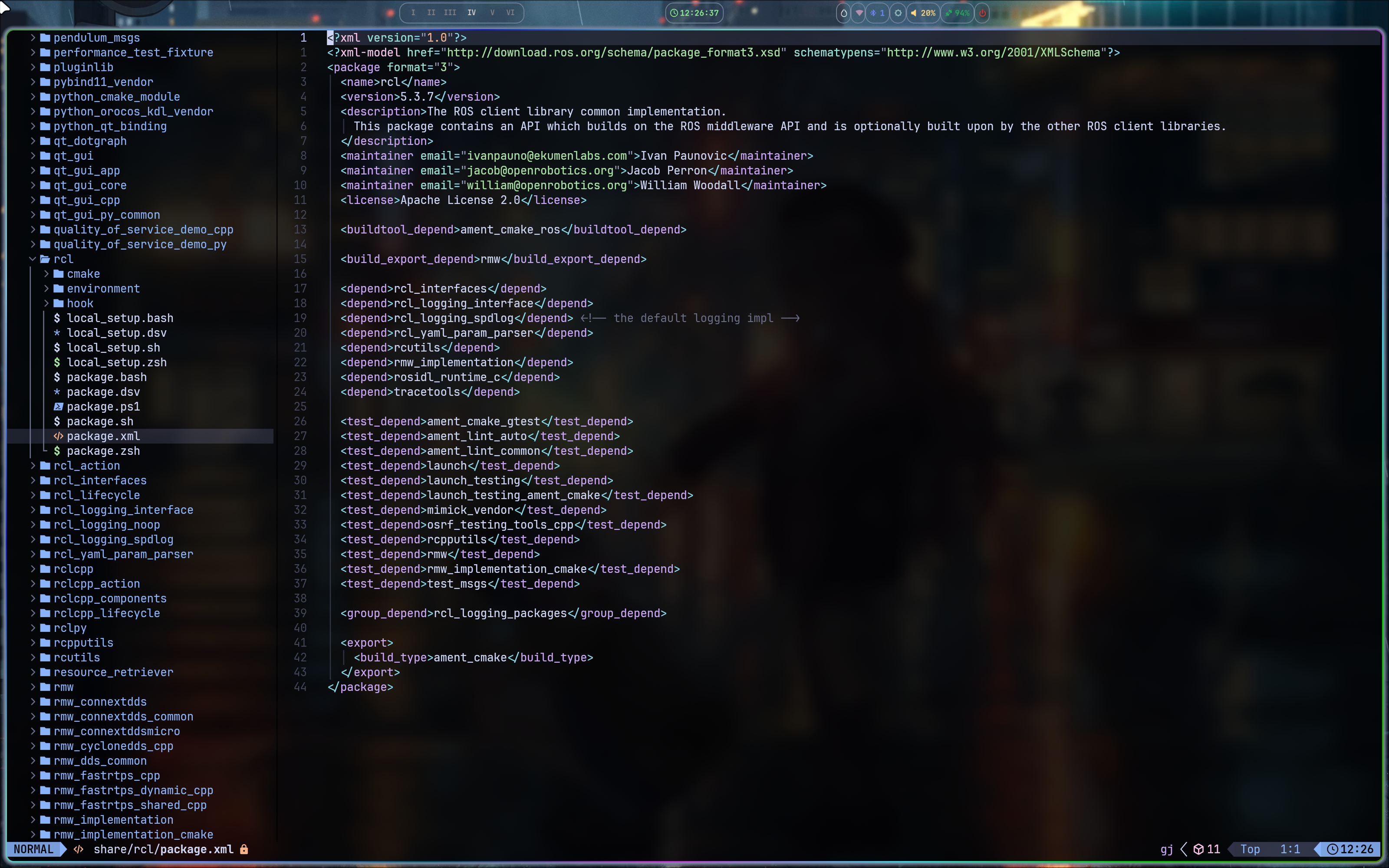Click line number 19 in the gutter
This screenshot has height=868, width=1389.
(x=300, y=318)
